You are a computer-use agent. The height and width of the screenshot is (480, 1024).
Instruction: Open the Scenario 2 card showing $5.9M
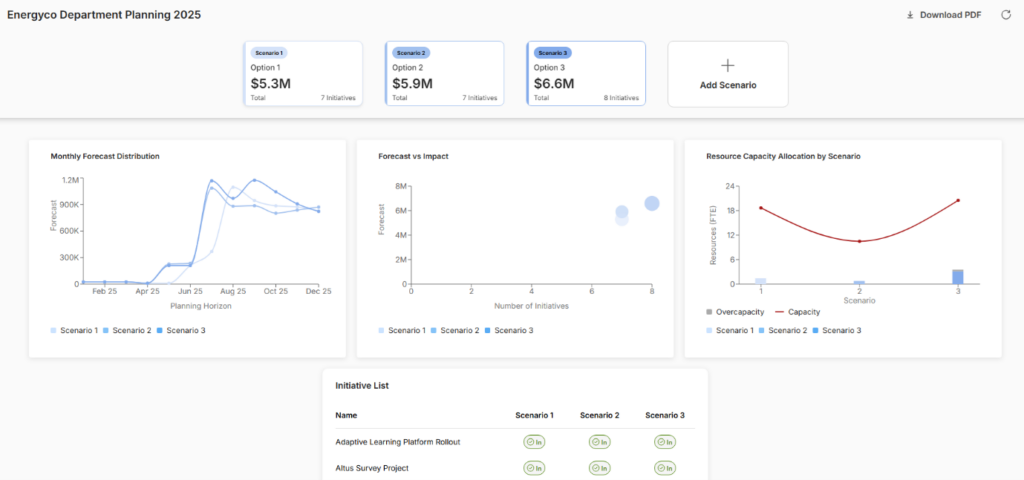coord(445,74)
